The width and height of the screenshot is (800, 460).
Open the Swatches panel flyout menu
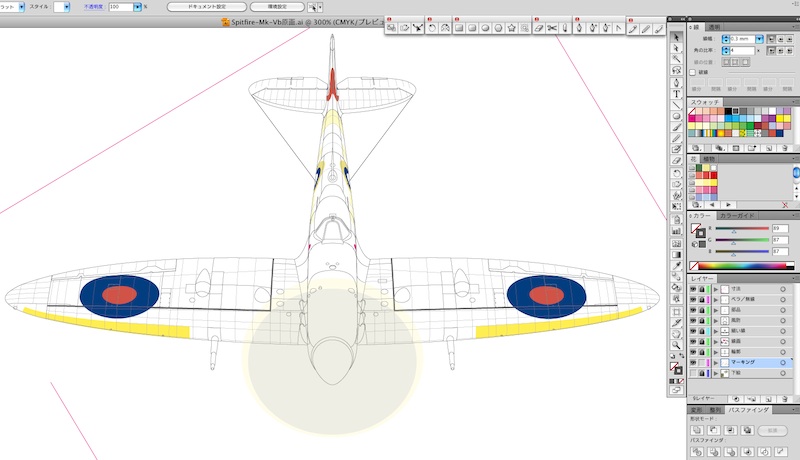pos(796,102)
